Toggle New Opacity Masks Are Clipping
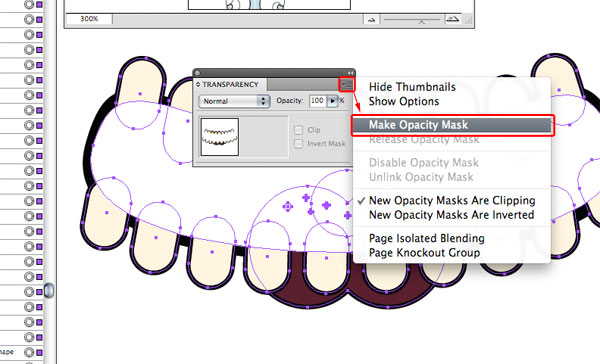Viewport: 600px width, 364px height. pos(452,201)
